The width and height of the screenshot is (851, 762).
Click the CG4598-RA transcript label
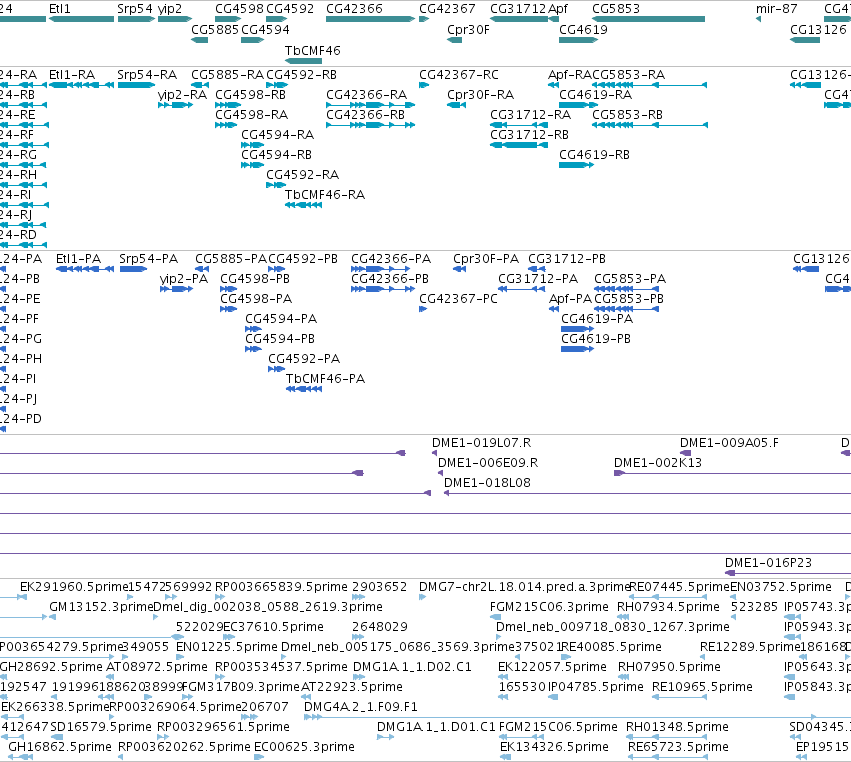(251, 115)
